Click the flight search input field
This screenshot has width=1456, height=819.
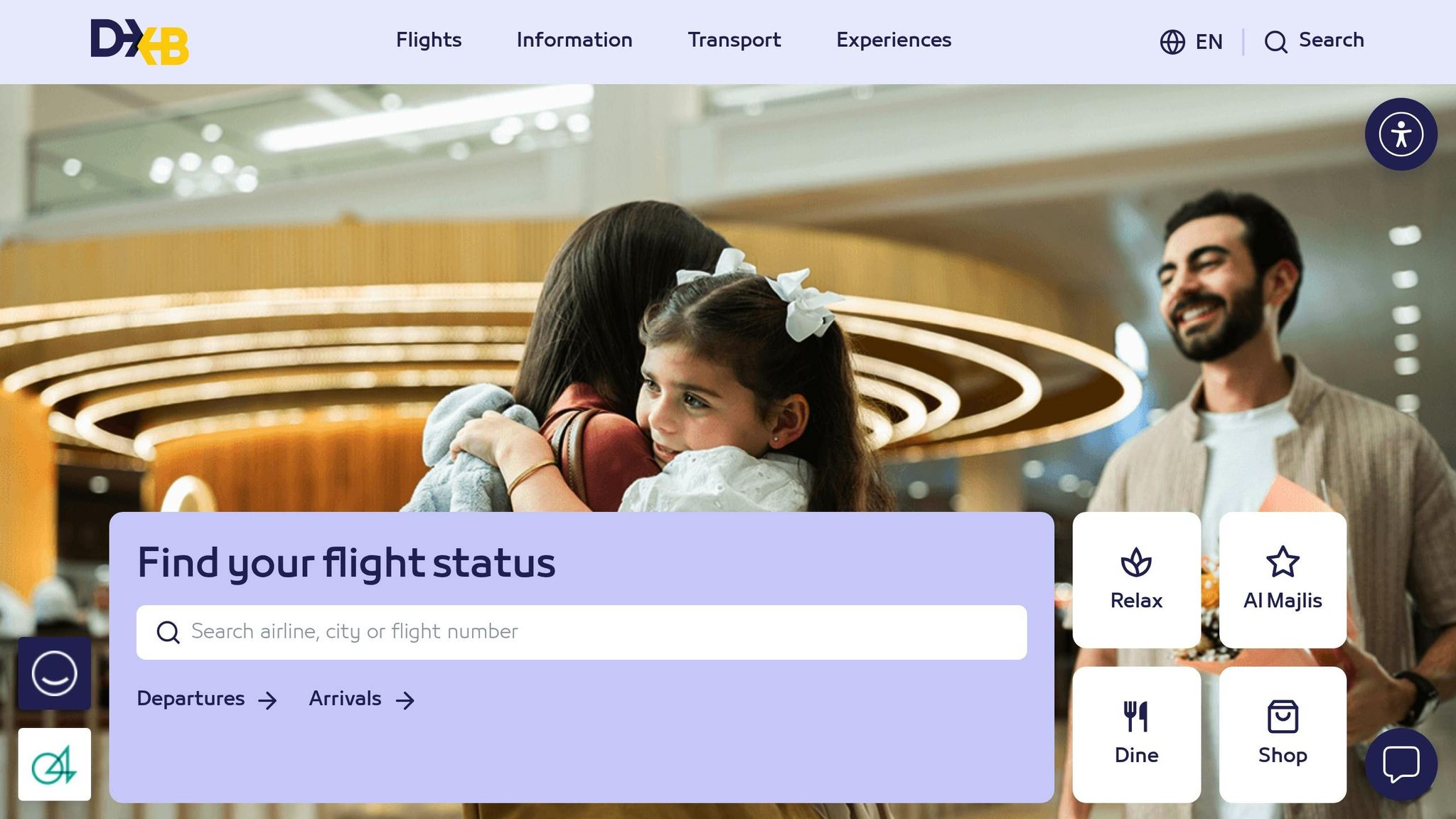point(582,632)
